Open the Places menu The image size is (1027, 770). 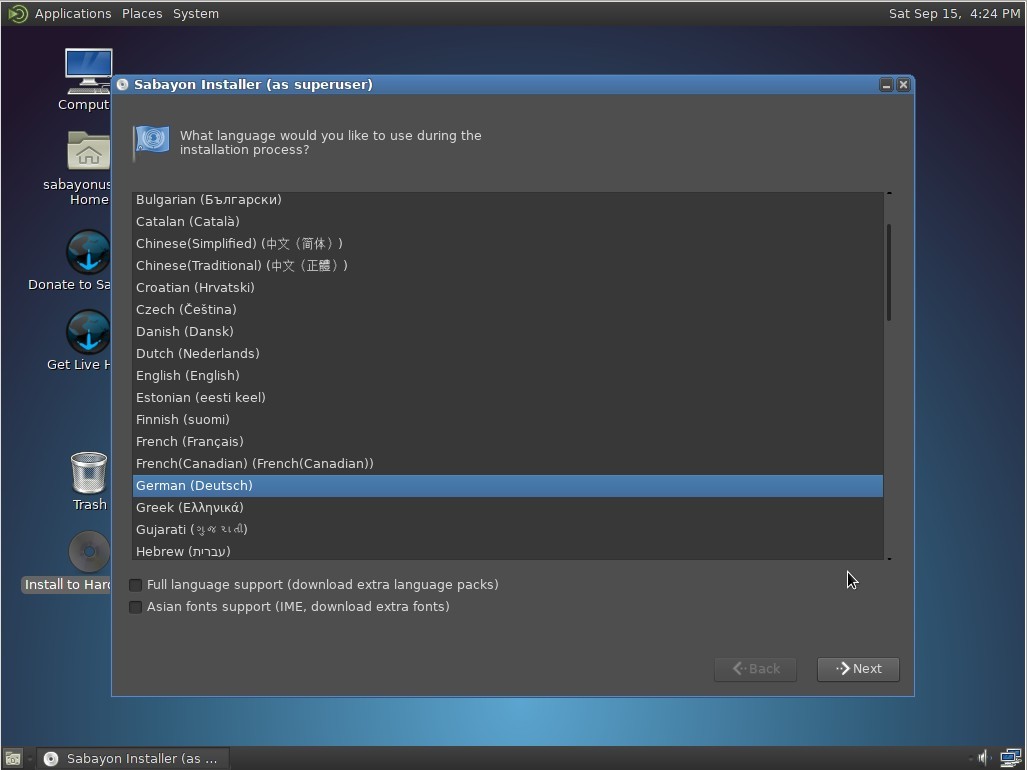click(x=142, y=14)
